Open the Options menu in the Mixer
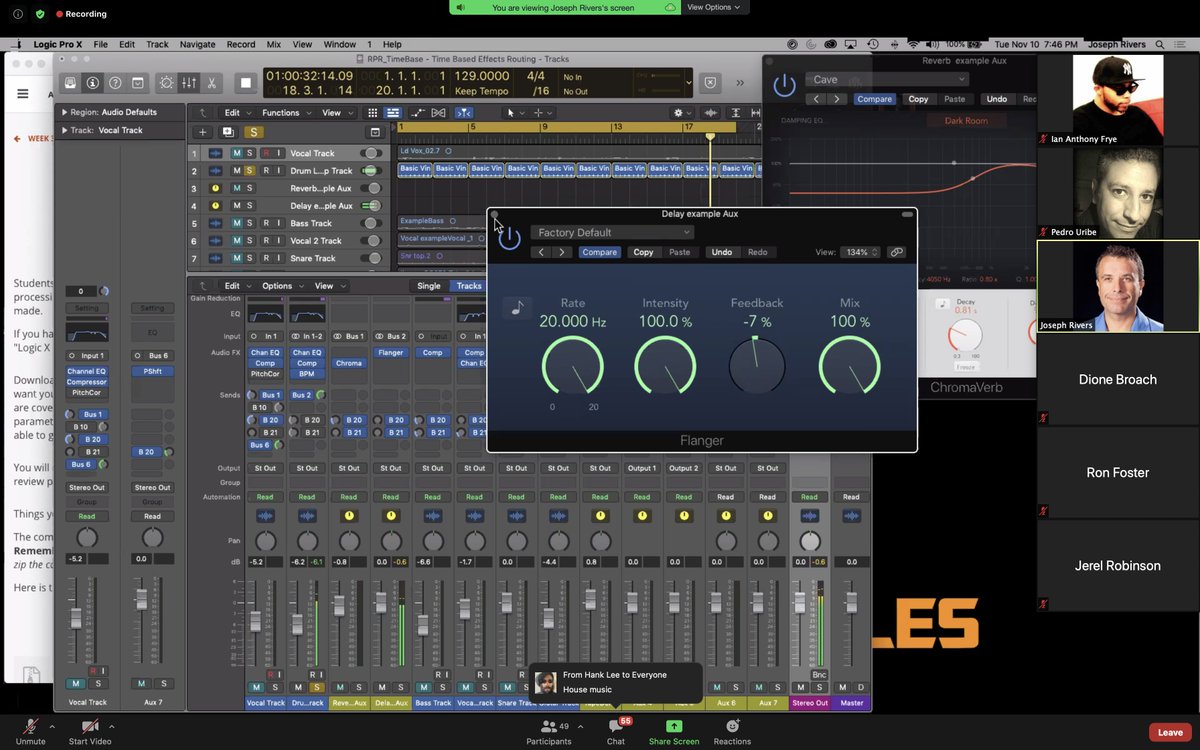Screen dimensions: 1200x750 pyautogui.click(x=281, y=286)
